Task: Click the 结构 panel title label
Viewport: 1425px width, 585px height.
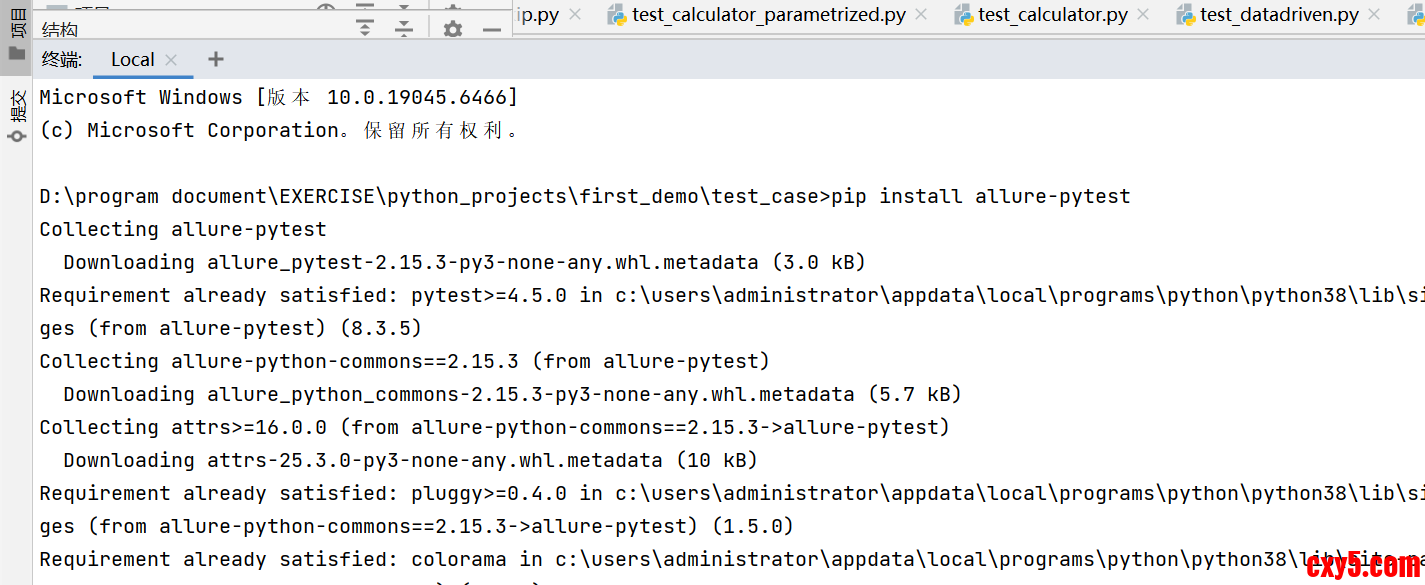Action: (60, 30)
